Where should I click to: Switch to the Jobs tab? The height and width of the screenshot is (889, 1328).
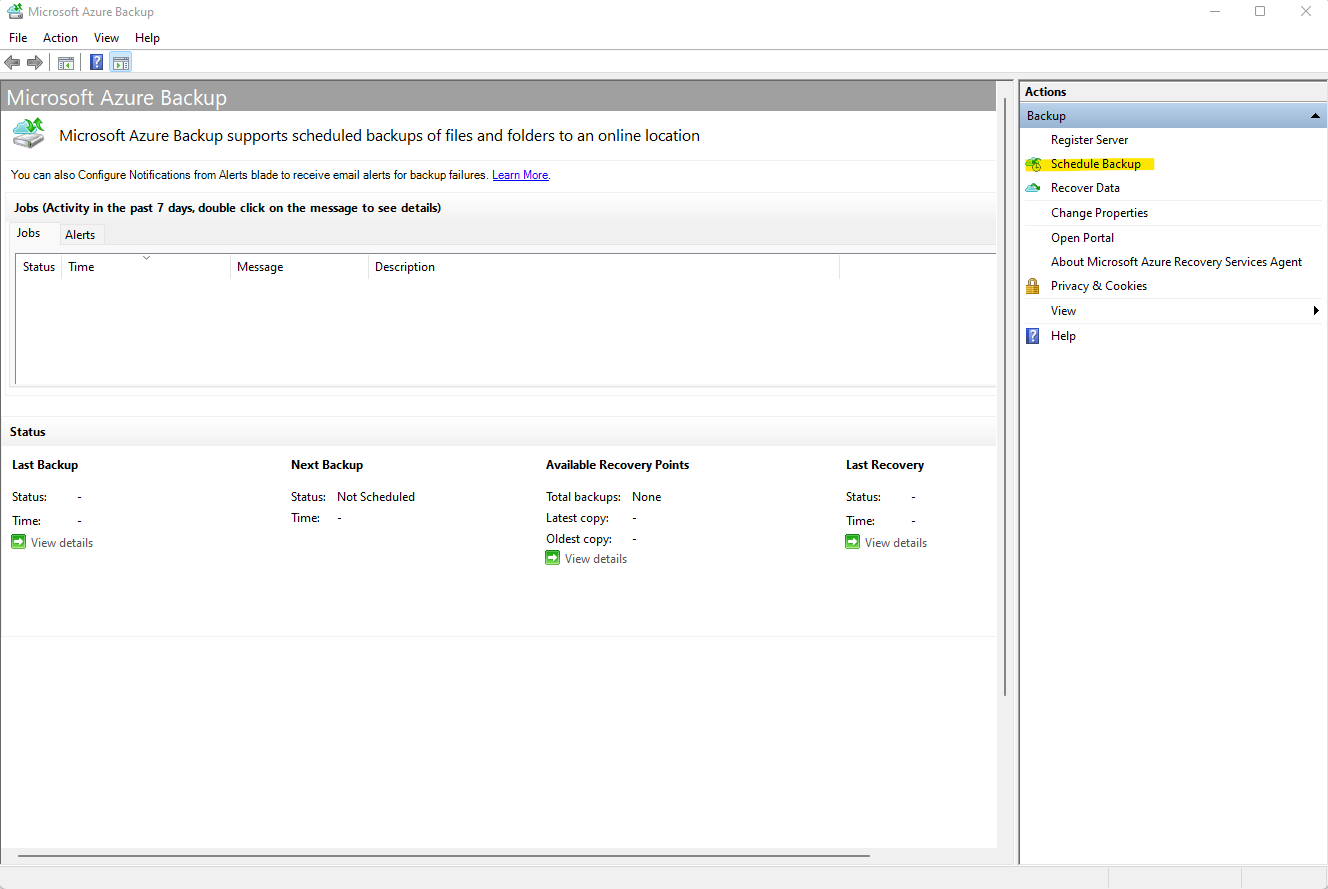click(x=29, y=233)
